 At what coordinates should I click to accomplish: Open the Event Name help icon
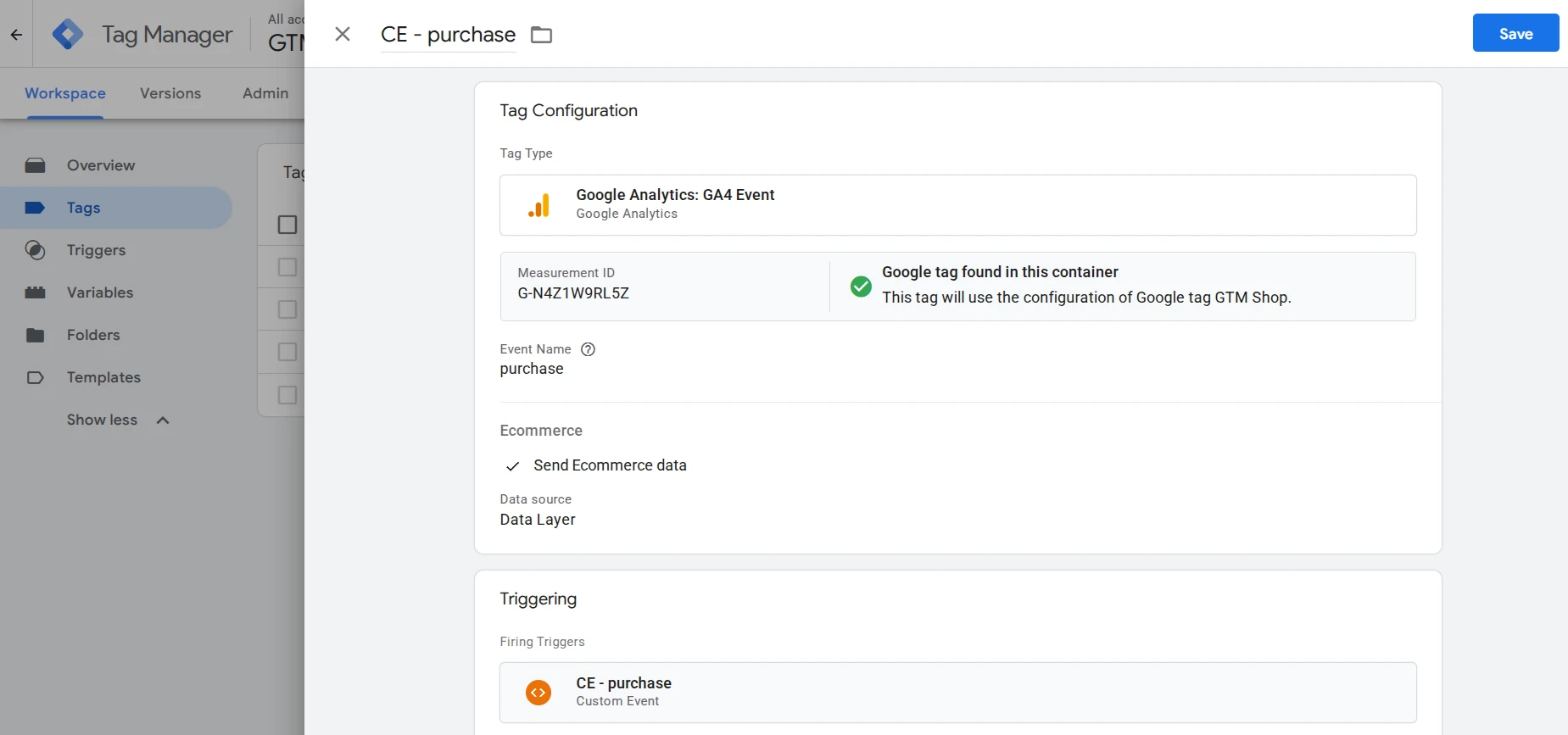click(588, 349)
